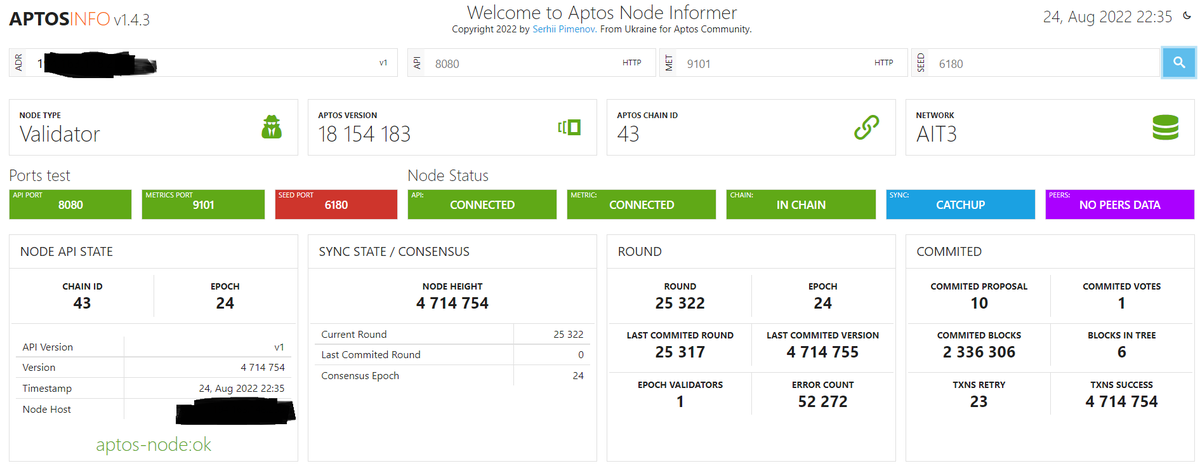Click the Consensus Epoch row
Screen dimensions: 1200x468
452,375
